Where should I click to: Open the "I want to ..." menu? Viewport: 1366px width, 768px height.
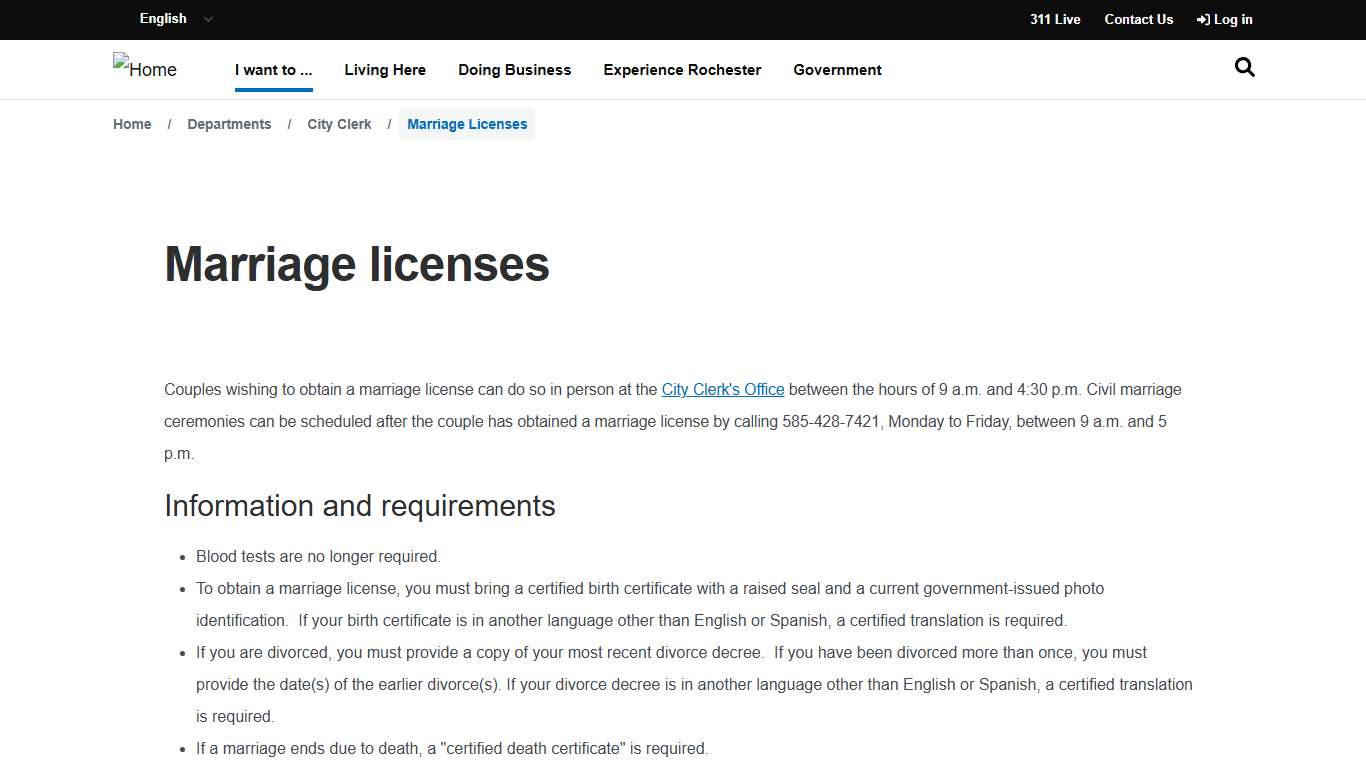[272, 69]
